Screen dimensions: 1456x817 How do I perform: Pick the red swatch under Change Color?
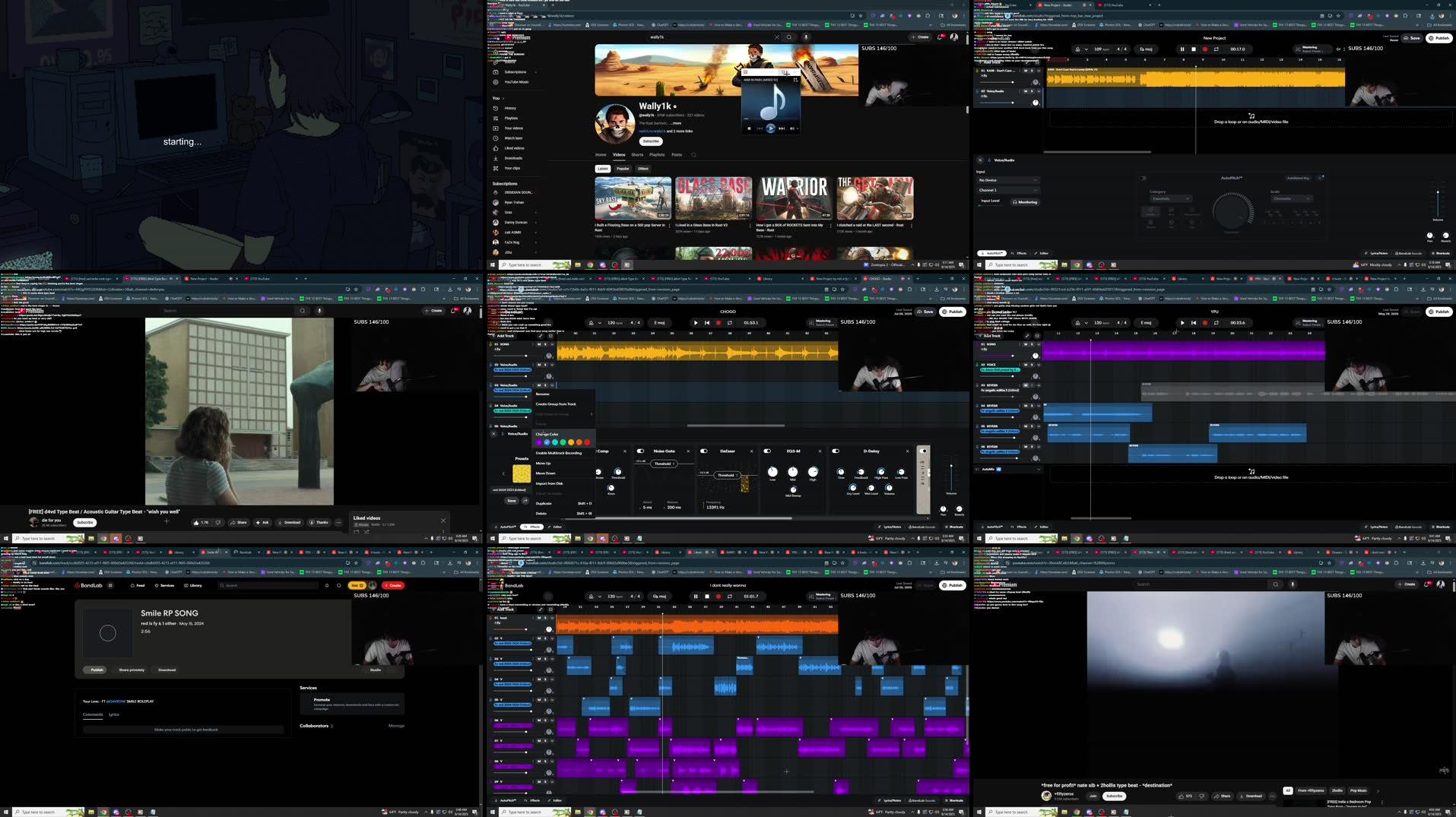(587, 442)
